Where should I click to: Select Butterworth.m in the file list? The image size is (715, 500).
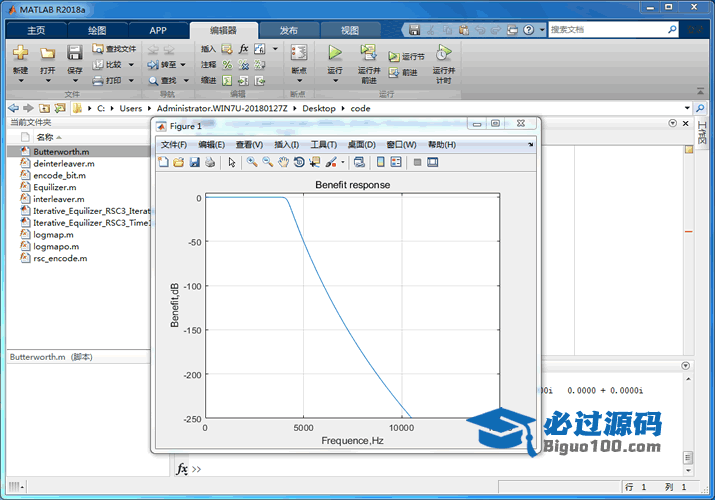point(78,151)
